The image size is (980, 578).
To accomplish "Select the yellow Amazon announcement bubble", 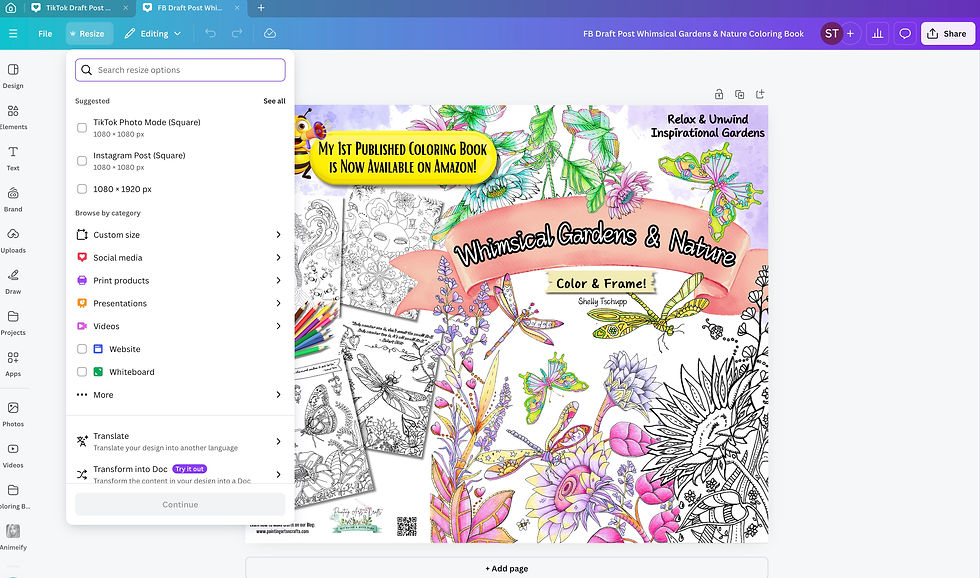I will (x=402, y=157).
